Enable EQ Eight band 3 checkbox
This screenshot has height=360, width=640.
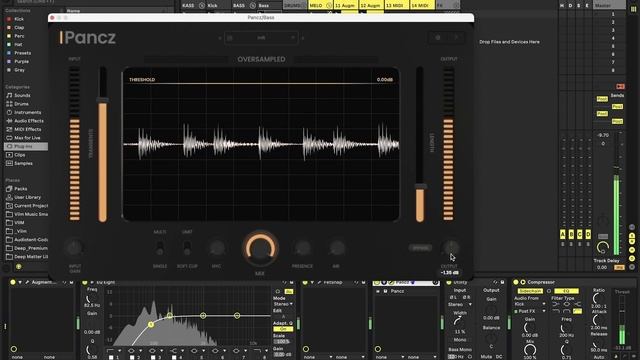click(153, 357)
